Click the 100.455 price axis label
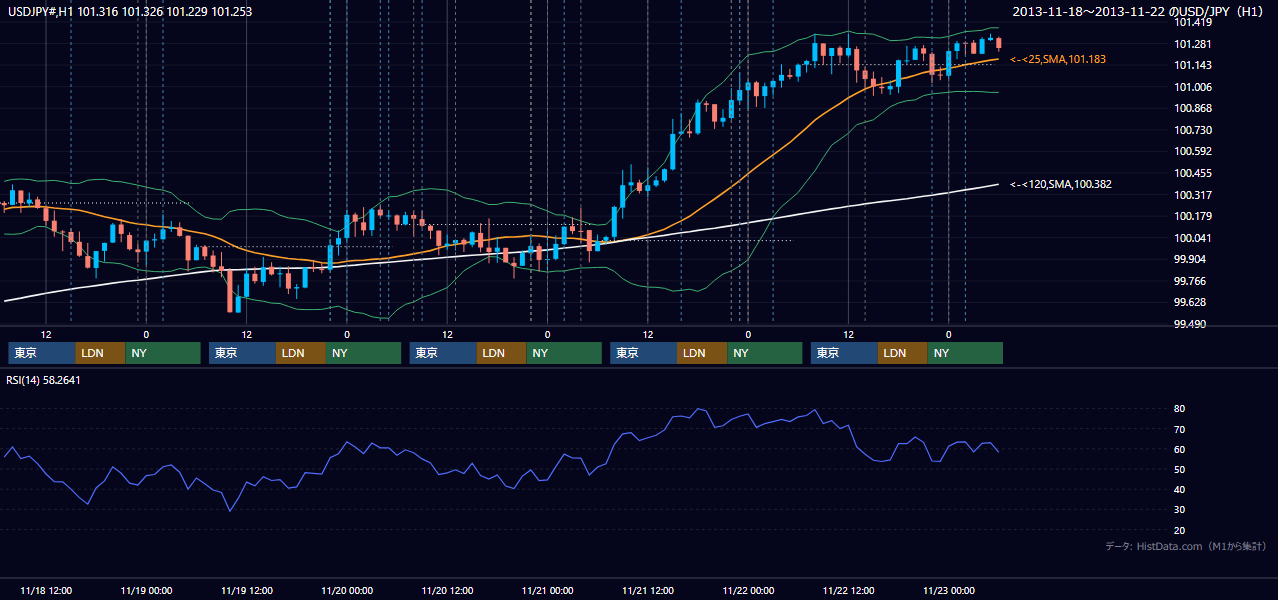This screenshot has width=1278, height=600. tap(1192, 173)
